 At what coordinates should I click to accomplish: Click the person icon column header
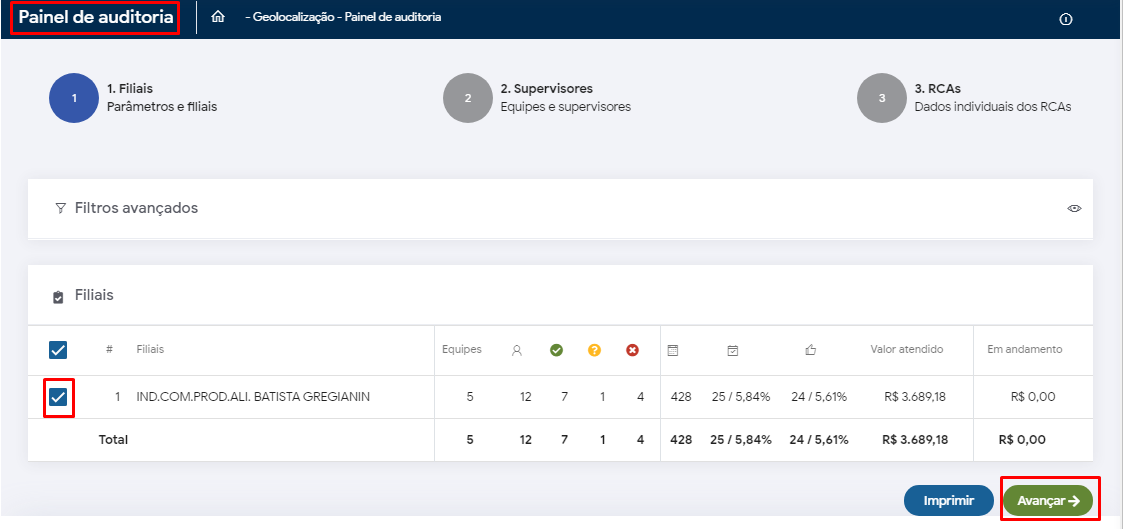[517, 350]
